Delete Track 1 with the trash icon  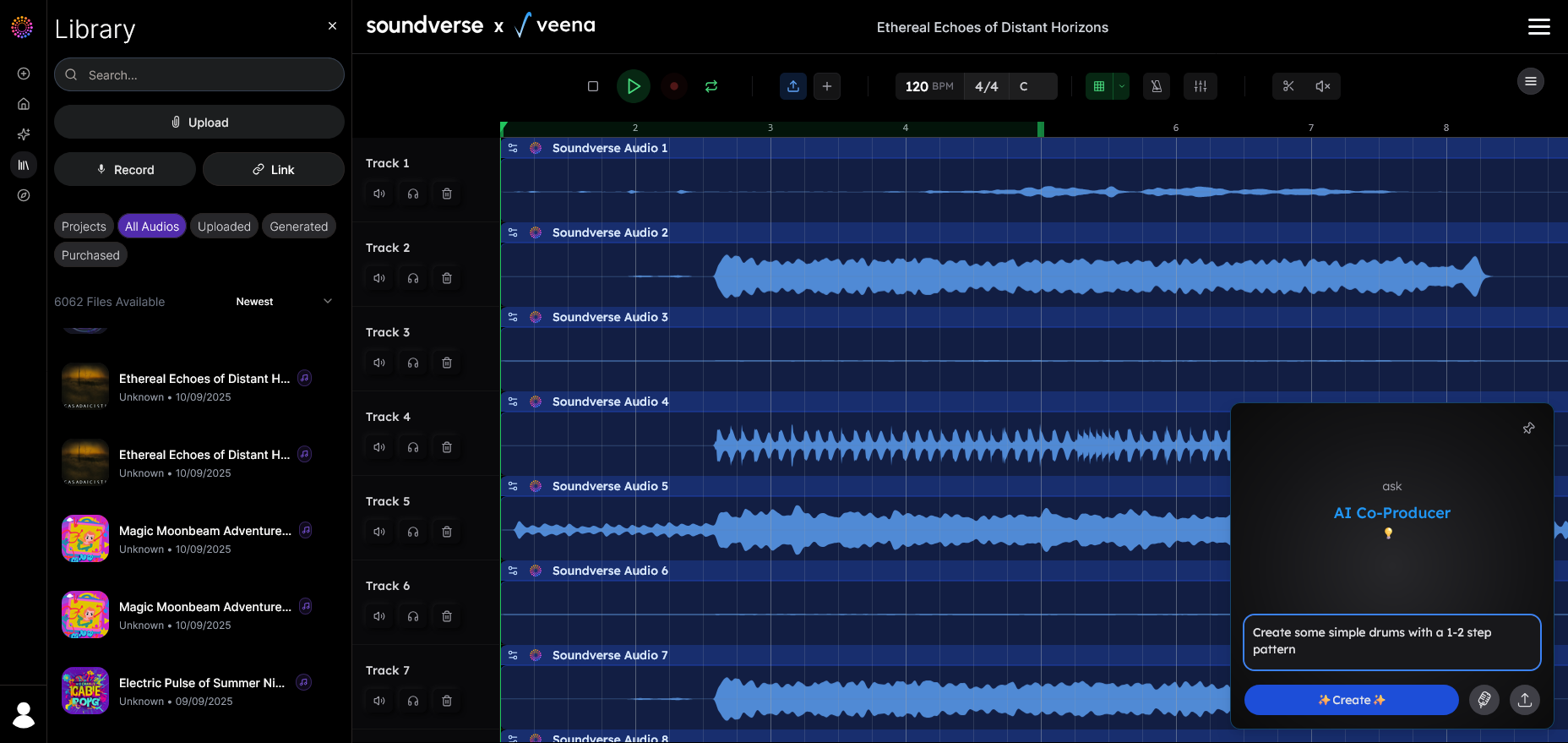coord(447,194)
